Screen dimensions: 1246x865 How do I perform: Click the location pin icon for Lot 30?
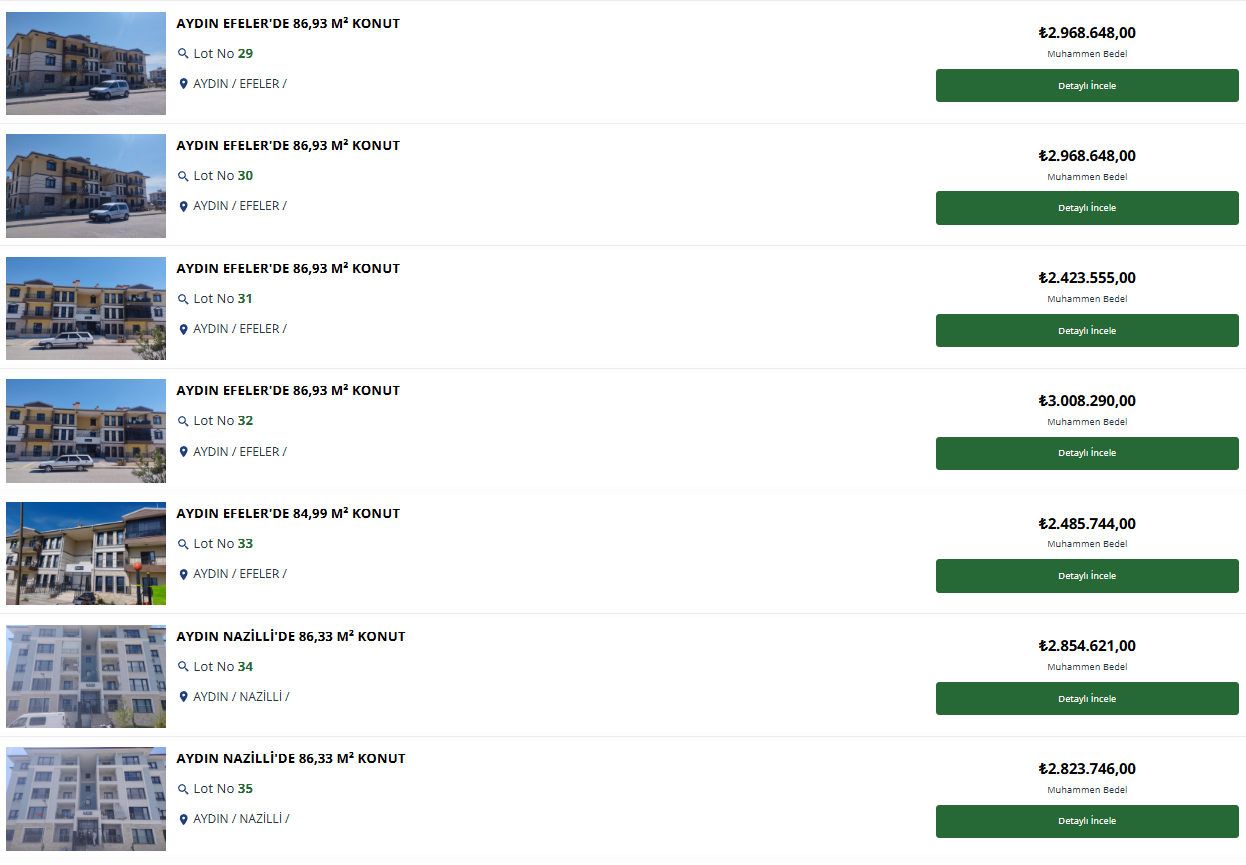pyautogui.click(x=183, y=207)
